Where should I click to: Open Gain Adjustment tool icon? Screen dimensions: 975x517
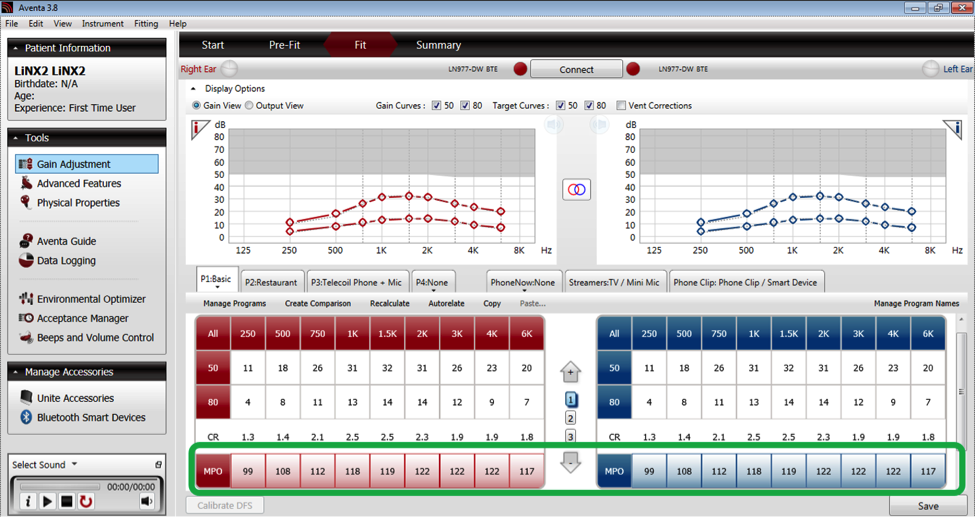pos(25,164)
